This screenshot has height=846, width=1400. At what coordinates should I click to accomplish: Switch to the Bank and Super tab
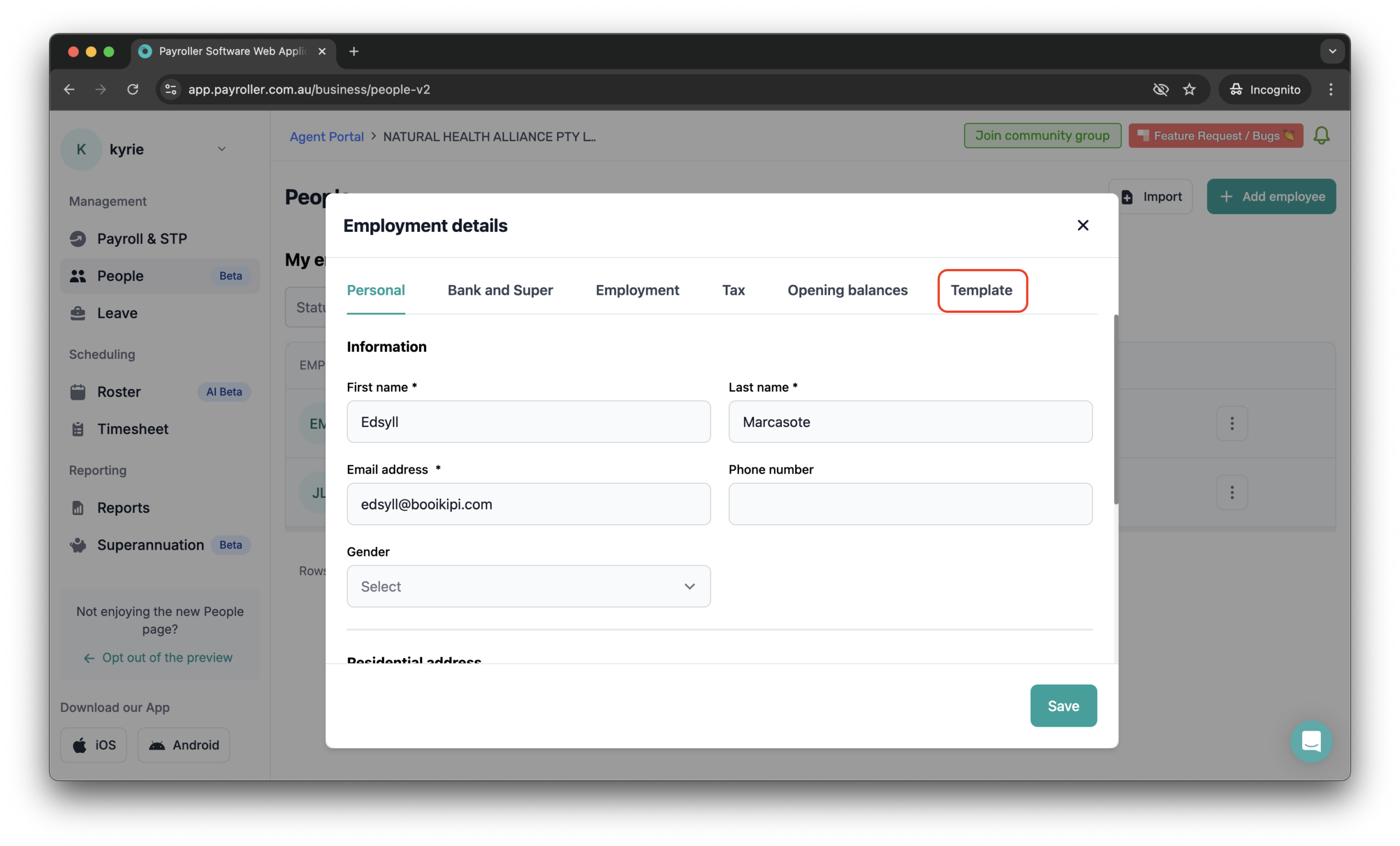coord(500,290)
